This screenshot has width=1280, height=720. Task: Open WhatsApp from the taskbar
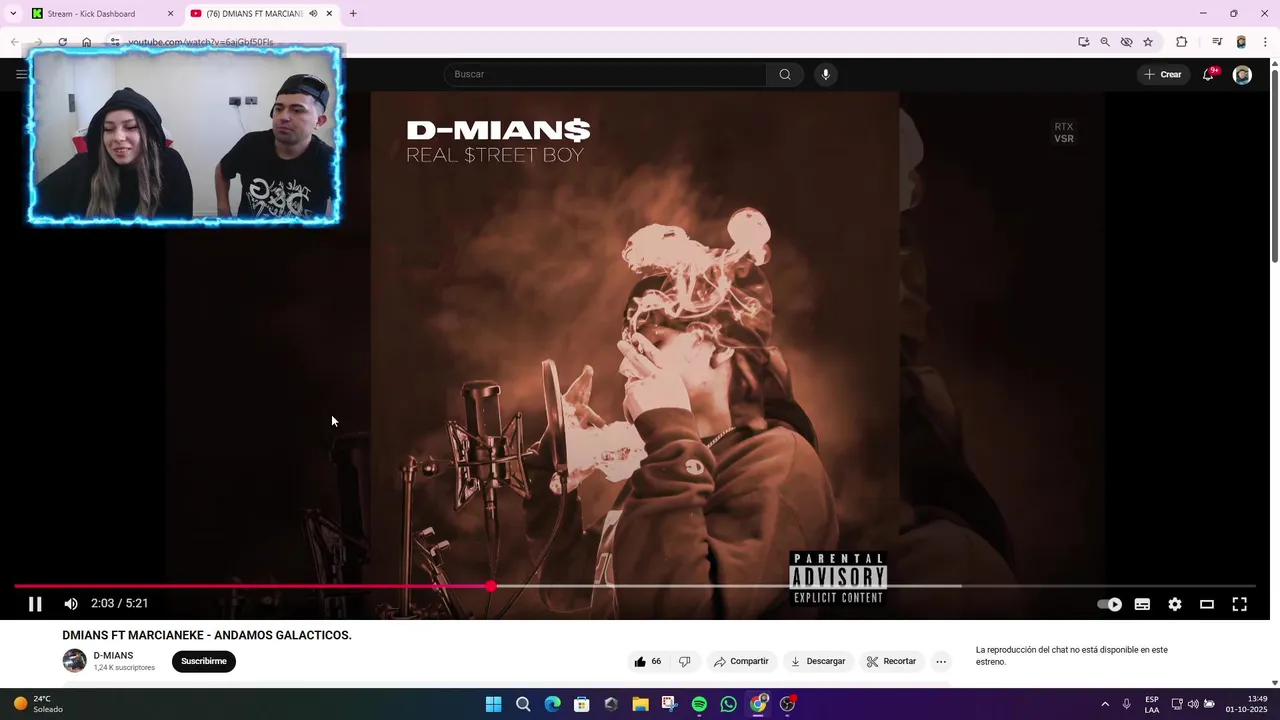click(x=728, y=704)
